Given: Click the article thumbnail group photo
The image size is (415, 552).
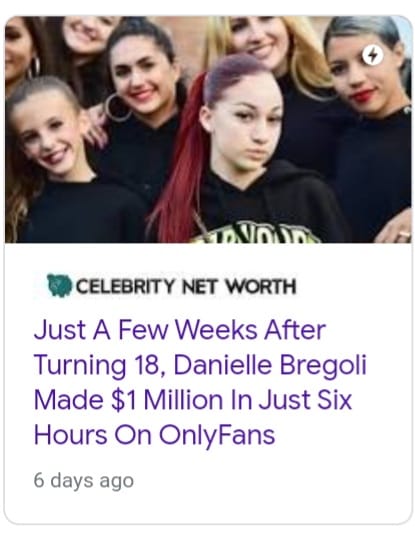Looking at the screenshot, I should (208, 129).
